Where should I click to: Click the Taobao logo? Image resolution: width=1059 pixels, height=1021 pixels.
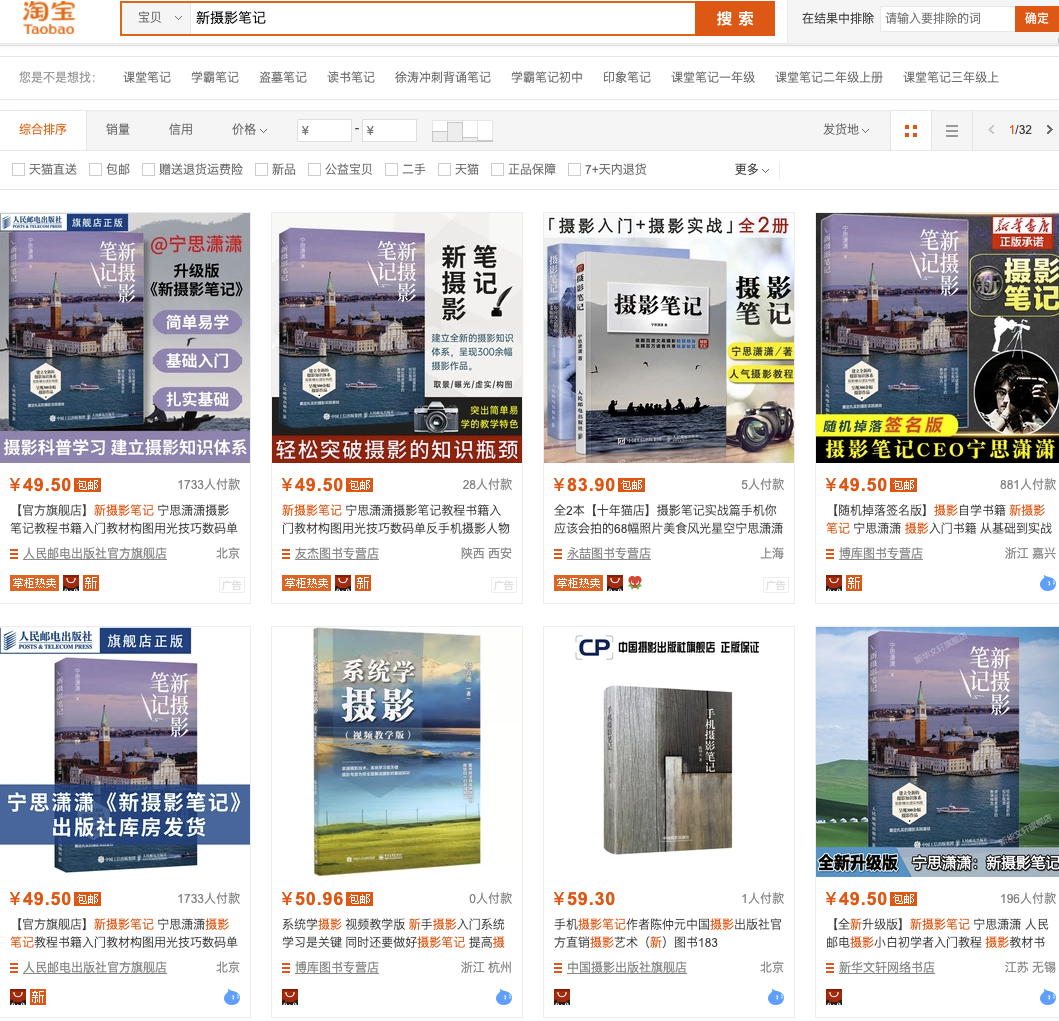[49, 18]
